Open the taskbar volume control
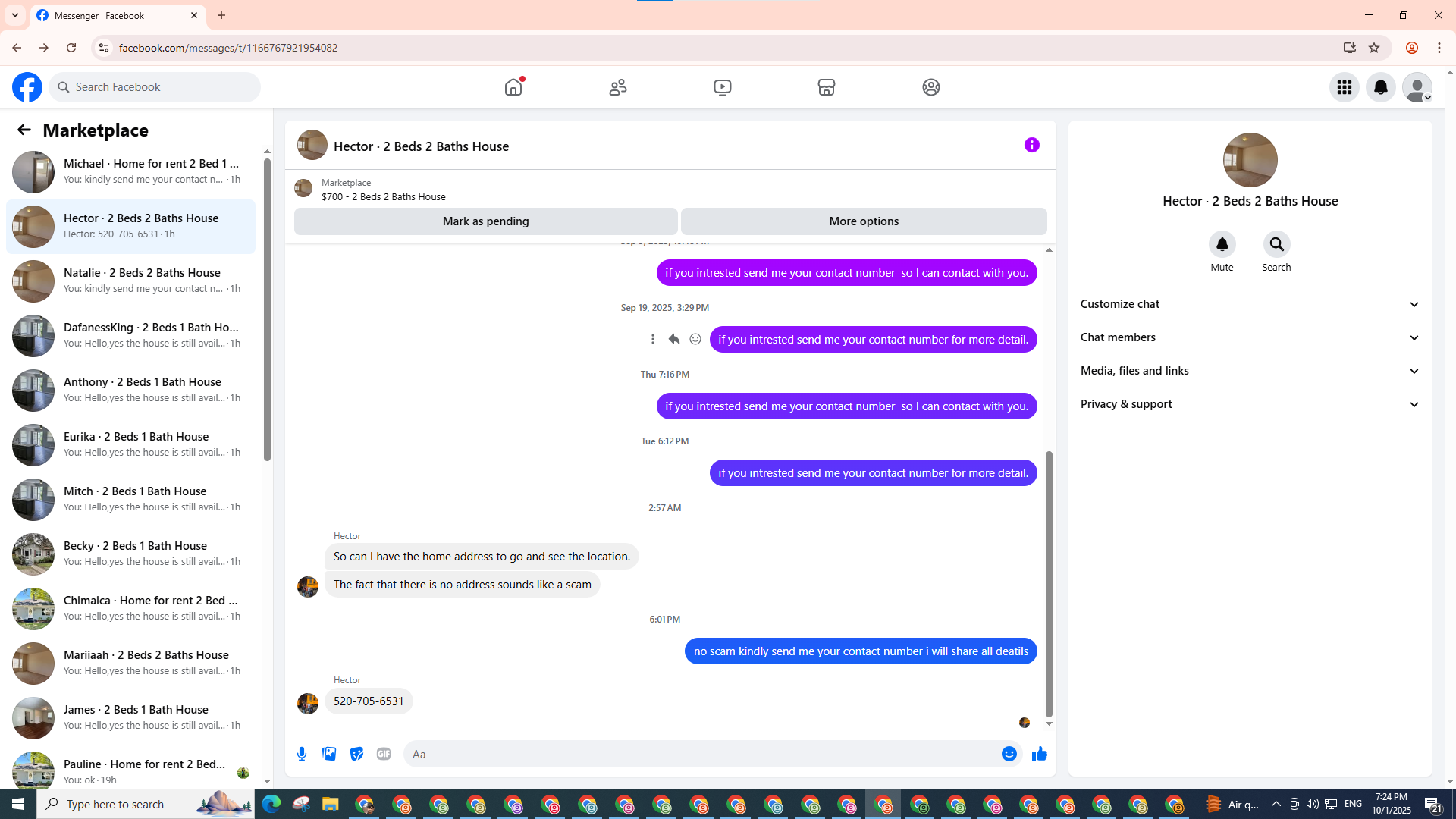Viewport: 1456px width, 819px height. pyautogui.click(x=1312, y=804)
